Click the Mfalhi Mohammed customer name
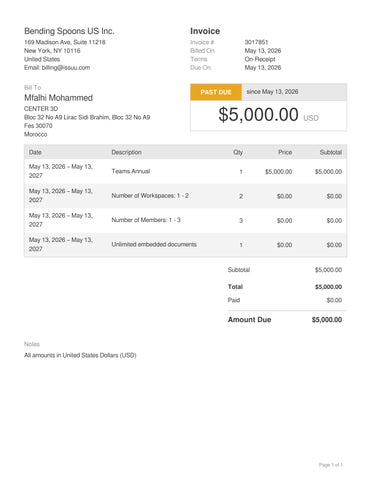Image resolution: width=371 pixels, height=480 pixels. point(58,98)
